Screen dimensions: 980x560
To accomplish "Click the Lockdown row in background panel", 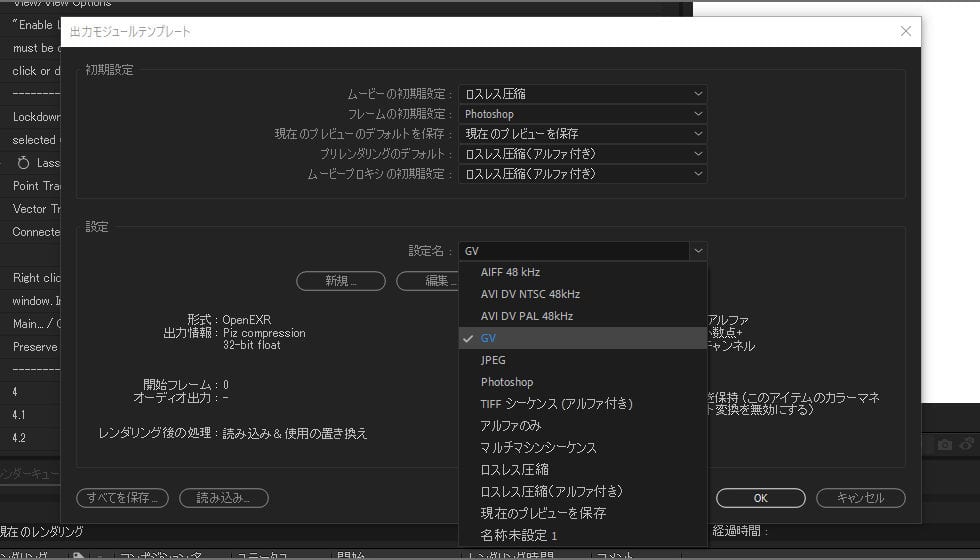I will (36, 117).
